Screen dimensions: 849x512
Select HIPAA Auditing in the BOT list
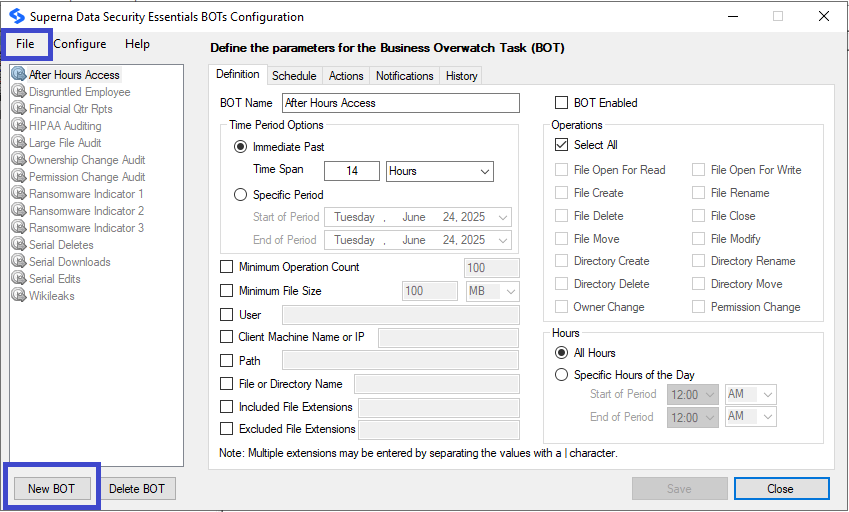65,126
